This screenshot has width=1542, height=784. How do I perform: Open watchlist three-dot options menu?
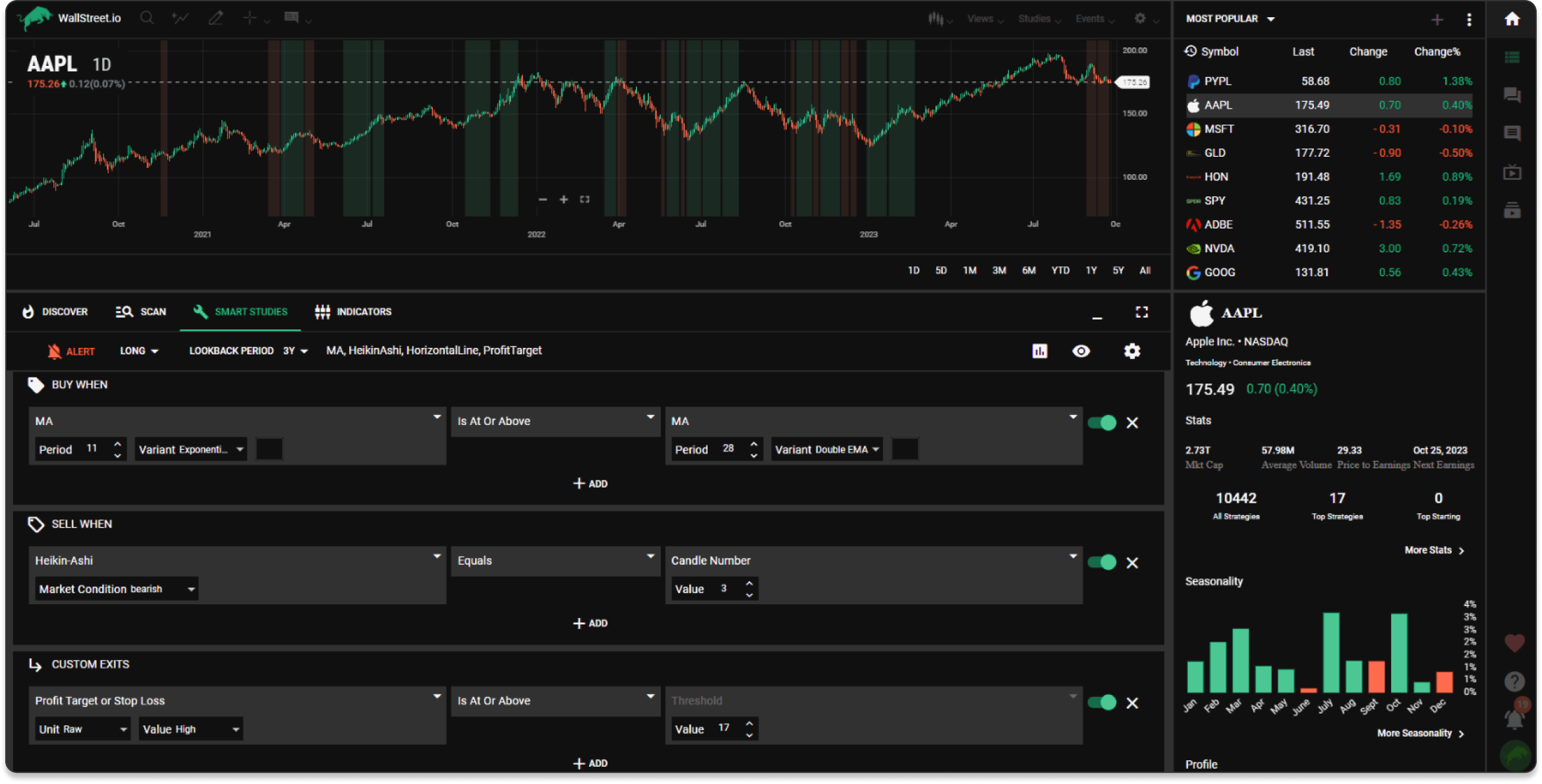[x=1469, y=20]
